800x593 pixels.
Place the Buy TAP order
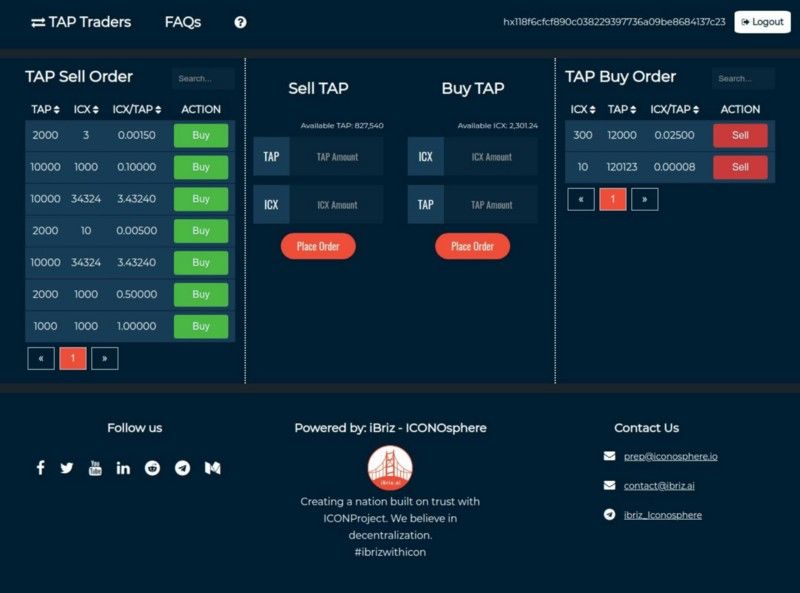472,246
